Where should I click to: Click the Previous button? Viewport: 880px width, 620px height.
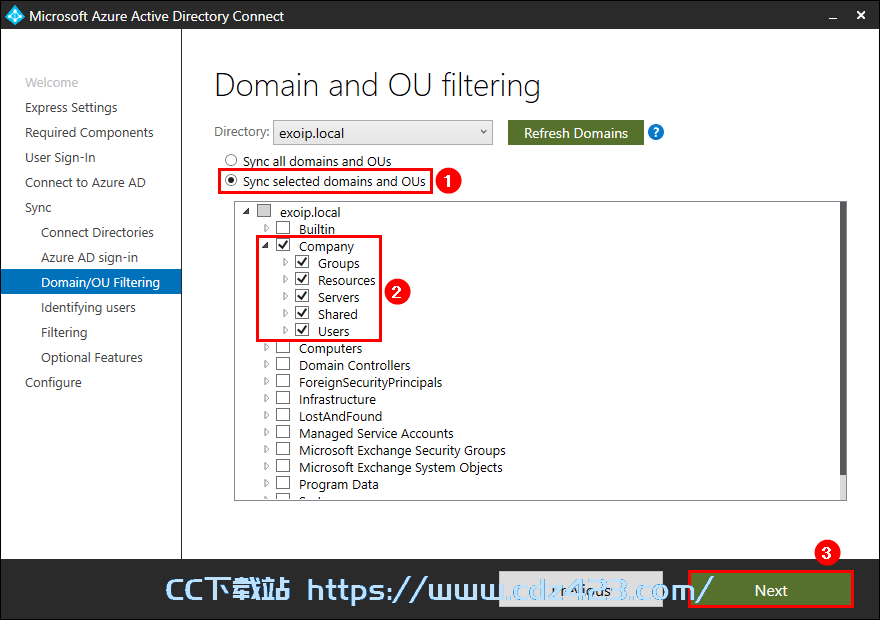tap(581, 590)
